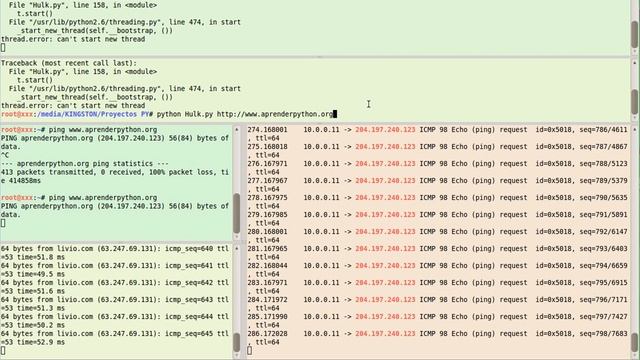640x360 pixels.
Task: Click scroll-up arrow of aprenderpython ping pane
Action: pyautogui.click(x=237, y=129)
